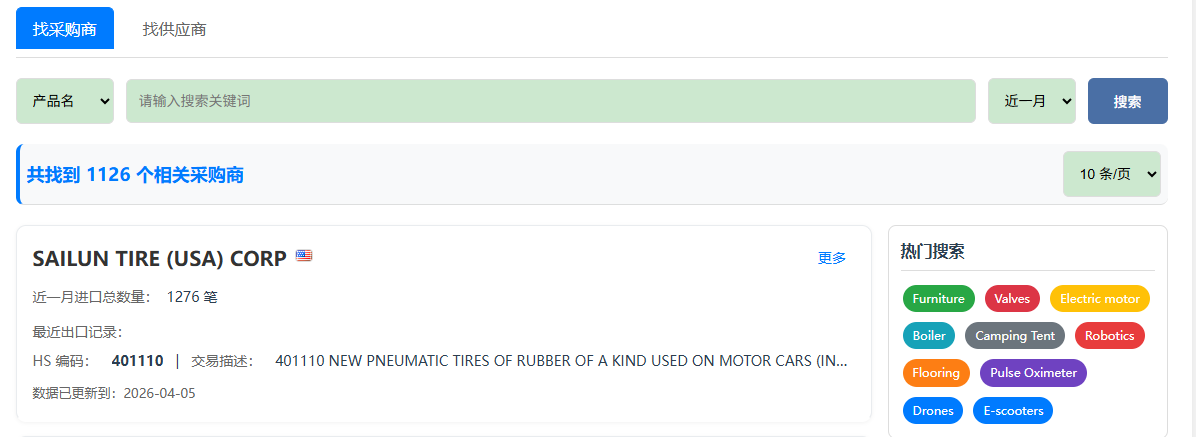Screen dimensions: 1196x437
Task: Open the 找供应商 tab
Action: pyautogui.click(x=174, y=29)
